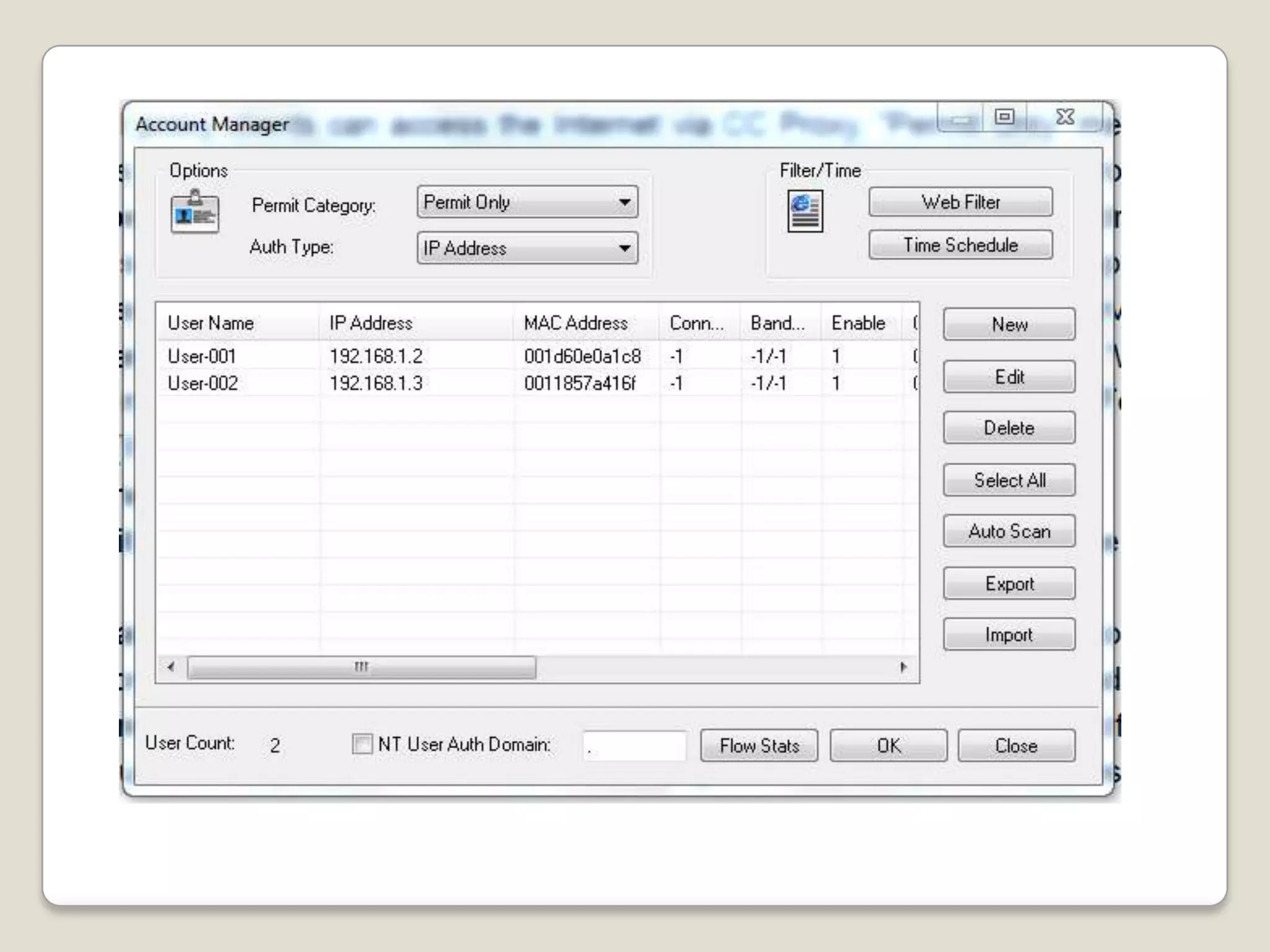Viewport: 1270px width, 952px height.
Task: Click the horizontal scrollbar thumb
Action: [x=362, y=667]
